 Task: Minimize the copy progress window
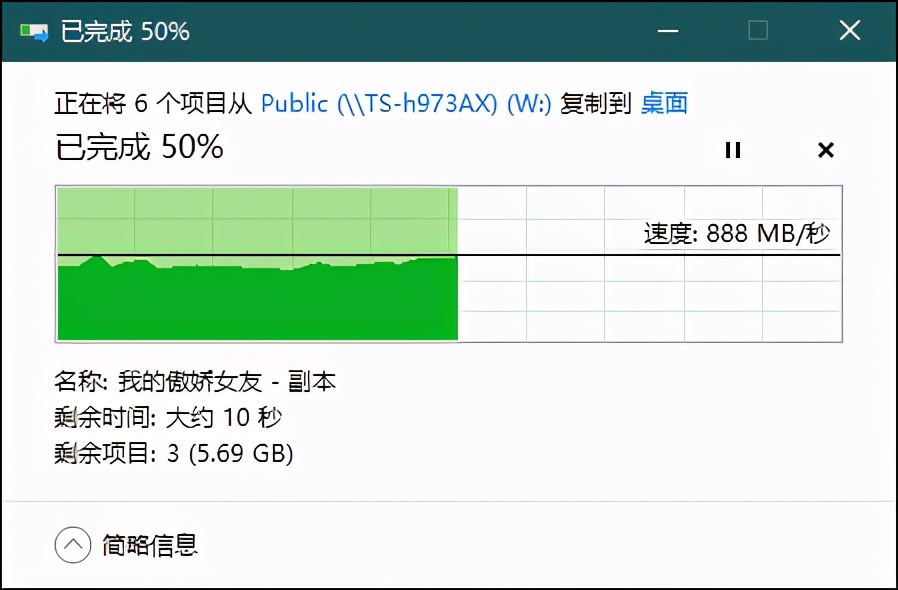(667, 30)
